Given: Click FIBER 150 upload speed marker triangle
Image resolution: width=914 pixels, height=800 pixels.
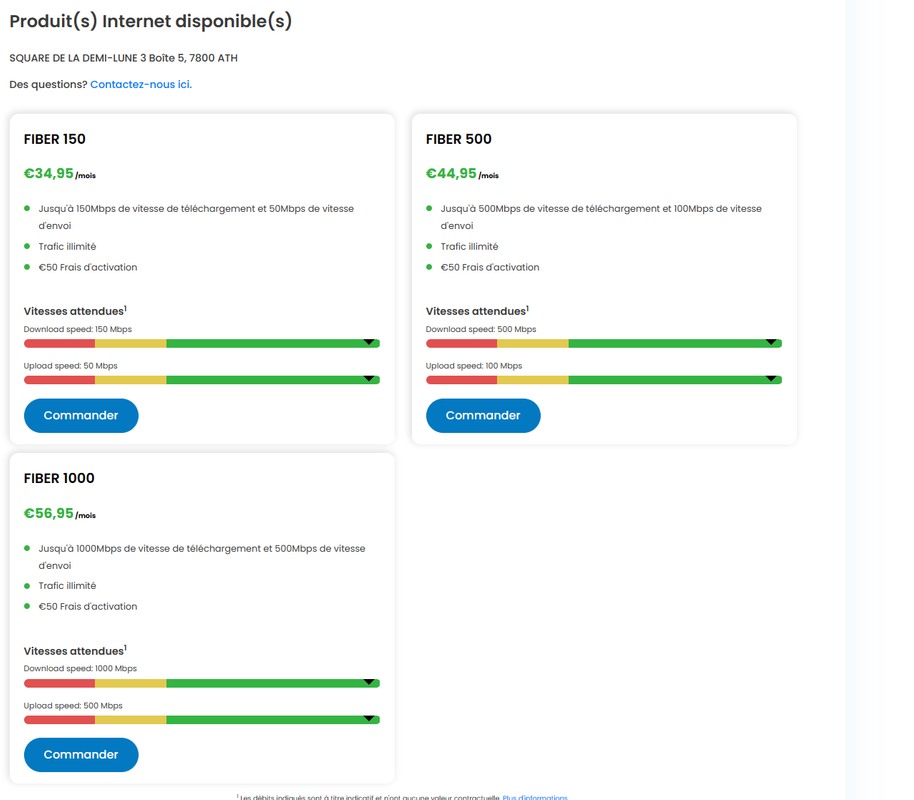Looking at the screenshot, I should (369, 378).
